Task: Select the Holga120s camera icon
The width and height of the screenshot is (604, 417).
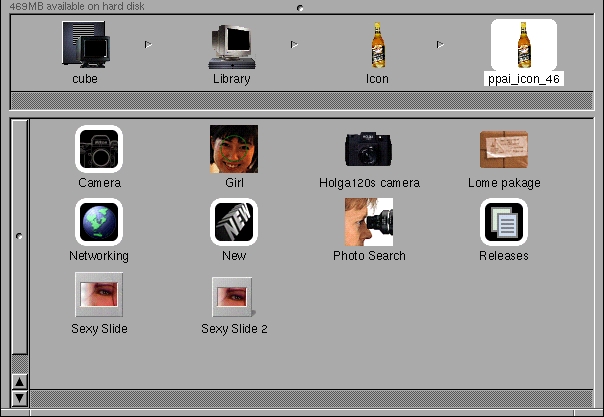Action: tap(369, 149)
